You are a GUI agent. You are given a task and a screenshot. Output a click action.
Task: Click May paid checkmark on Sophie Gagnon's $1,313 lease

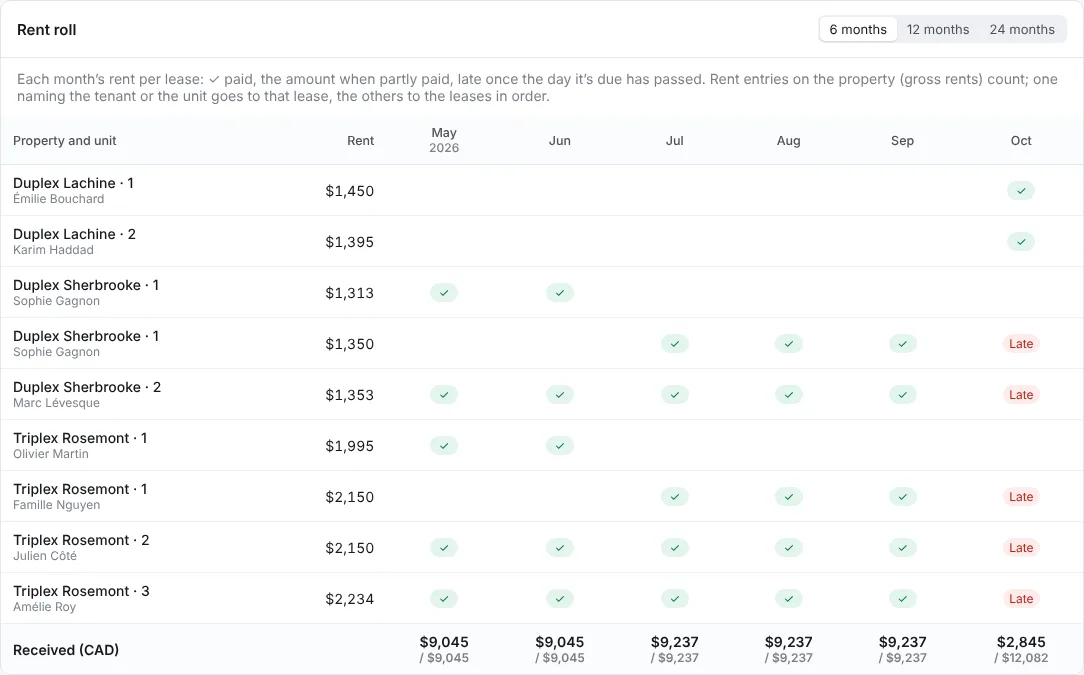tap(444, 293)
